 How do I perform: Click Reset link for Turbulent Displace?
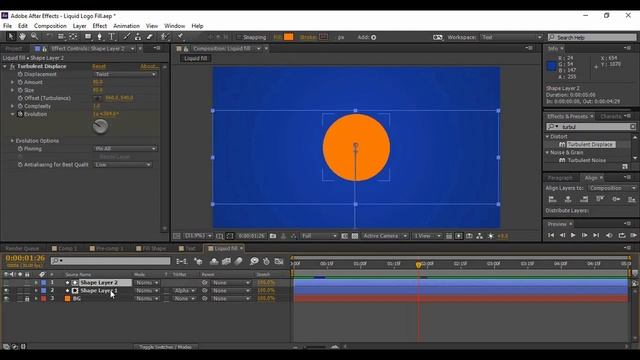coord(99,66)
